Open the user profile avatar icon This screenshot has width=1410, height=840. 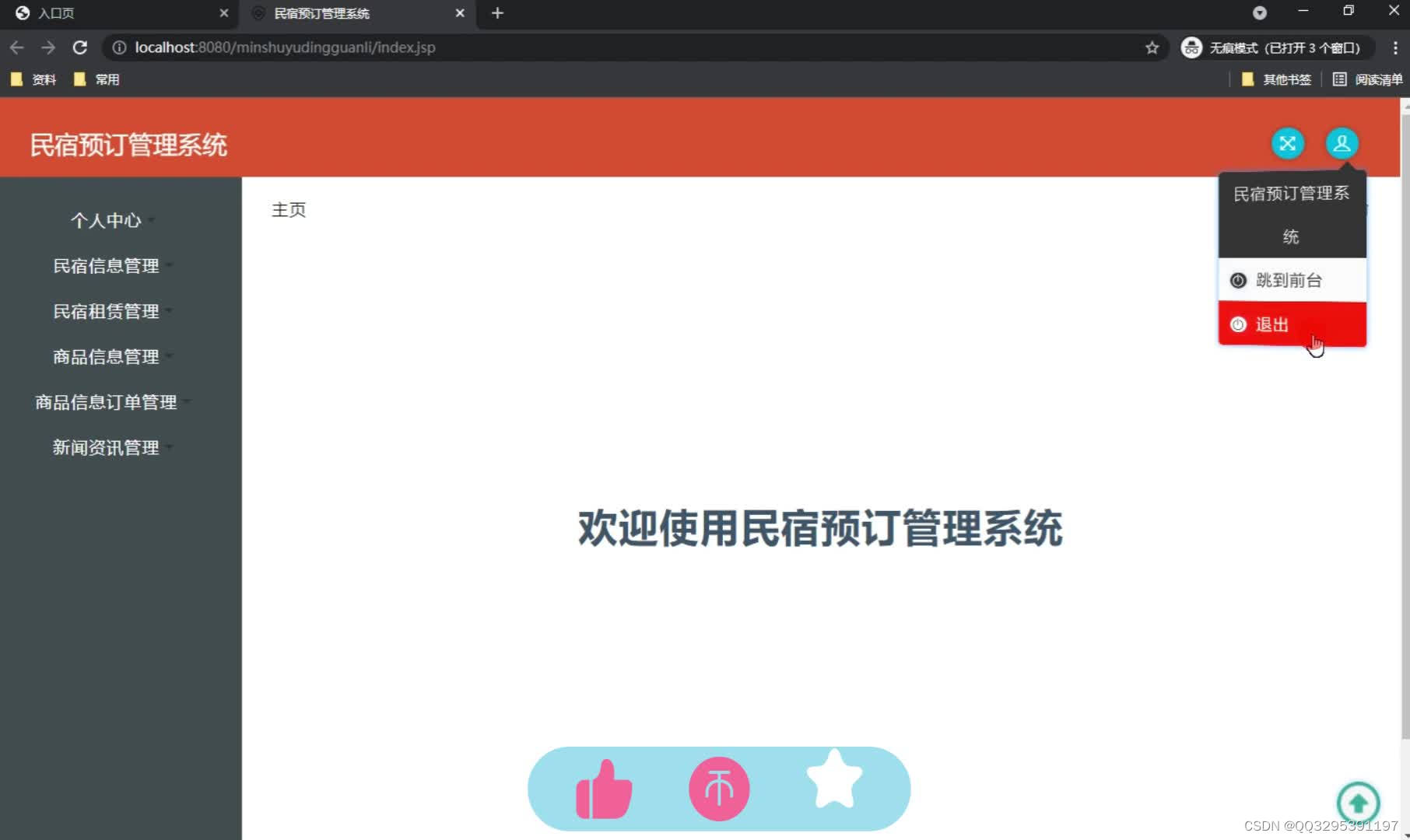point(1342,143)
